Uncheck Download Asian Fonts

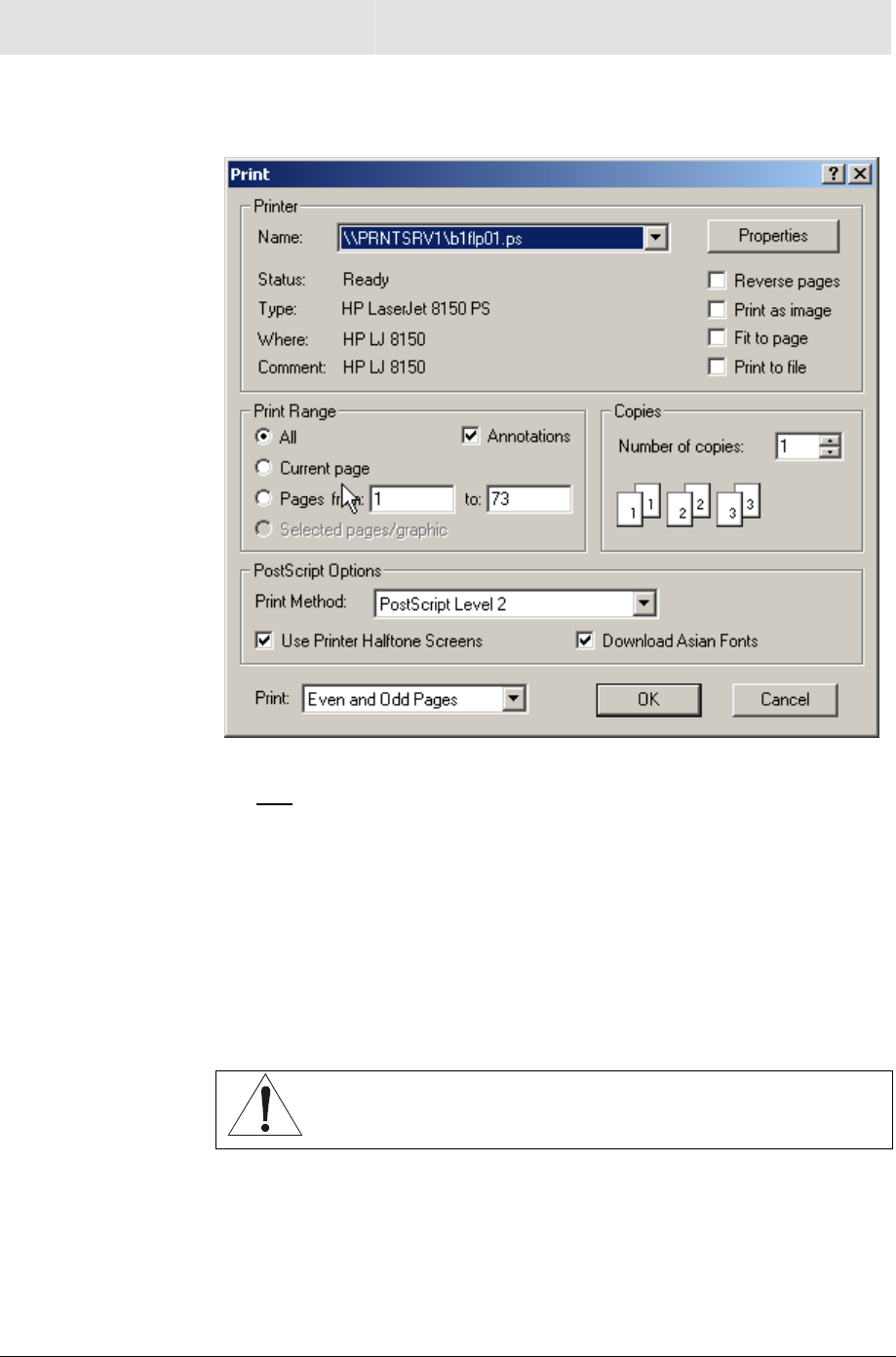585,640
